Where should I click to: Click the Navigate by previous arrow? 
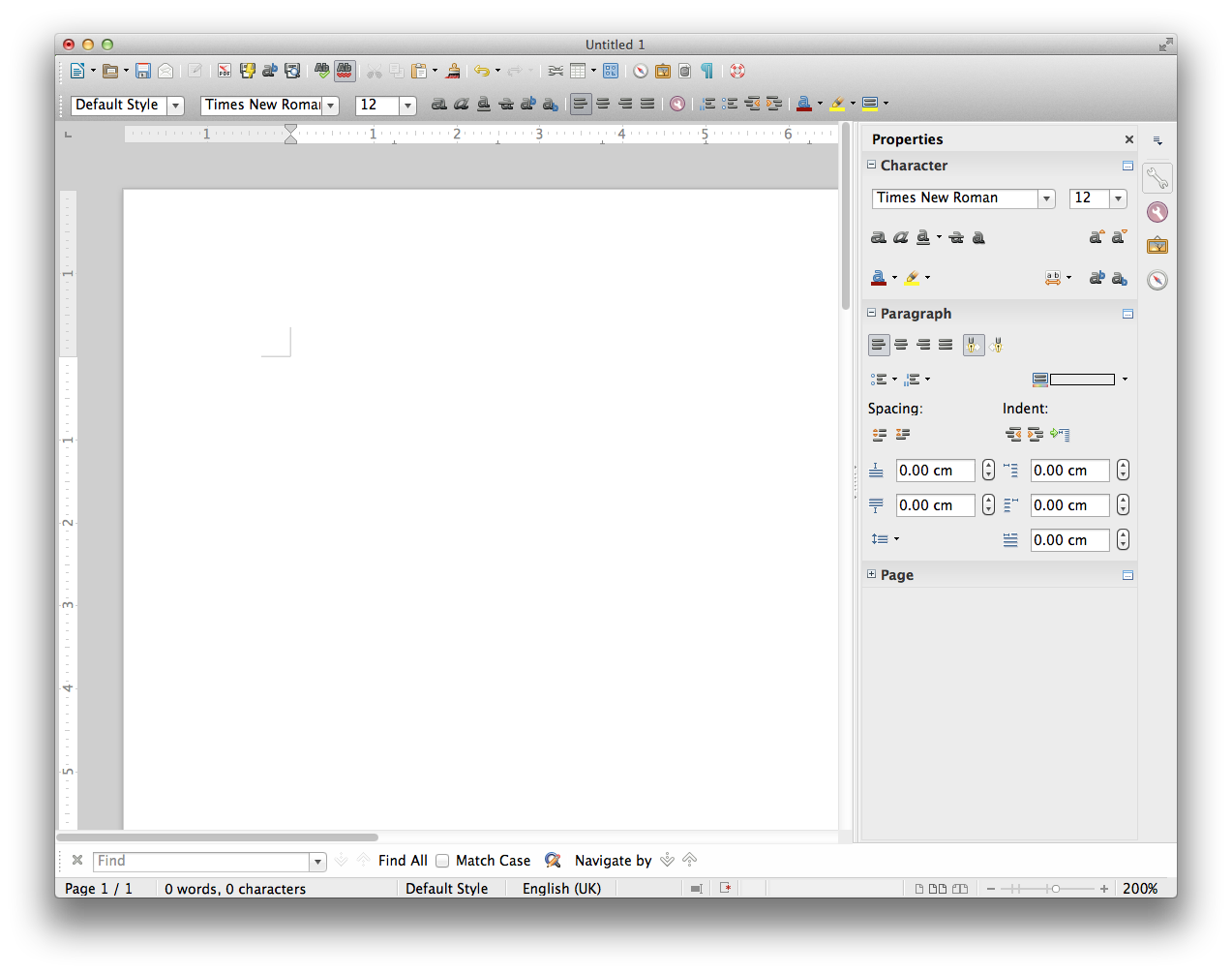tap(689, 860)
